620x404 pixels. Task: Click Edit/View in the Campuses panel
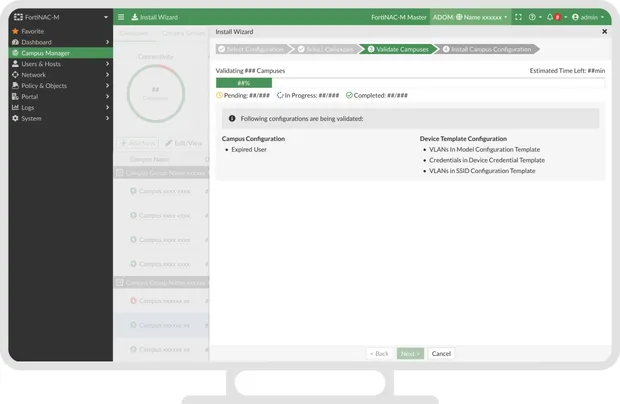coord(183,143)
